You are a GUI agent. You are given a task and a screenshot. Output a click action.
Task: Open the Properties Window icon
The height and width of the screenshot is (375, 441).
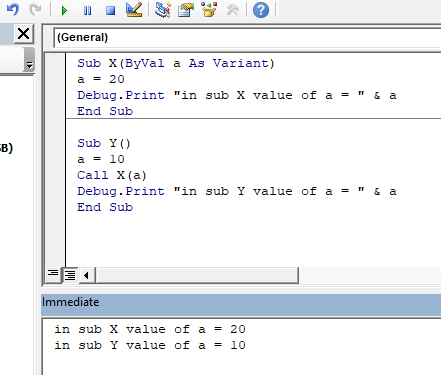tap(186, 10)
